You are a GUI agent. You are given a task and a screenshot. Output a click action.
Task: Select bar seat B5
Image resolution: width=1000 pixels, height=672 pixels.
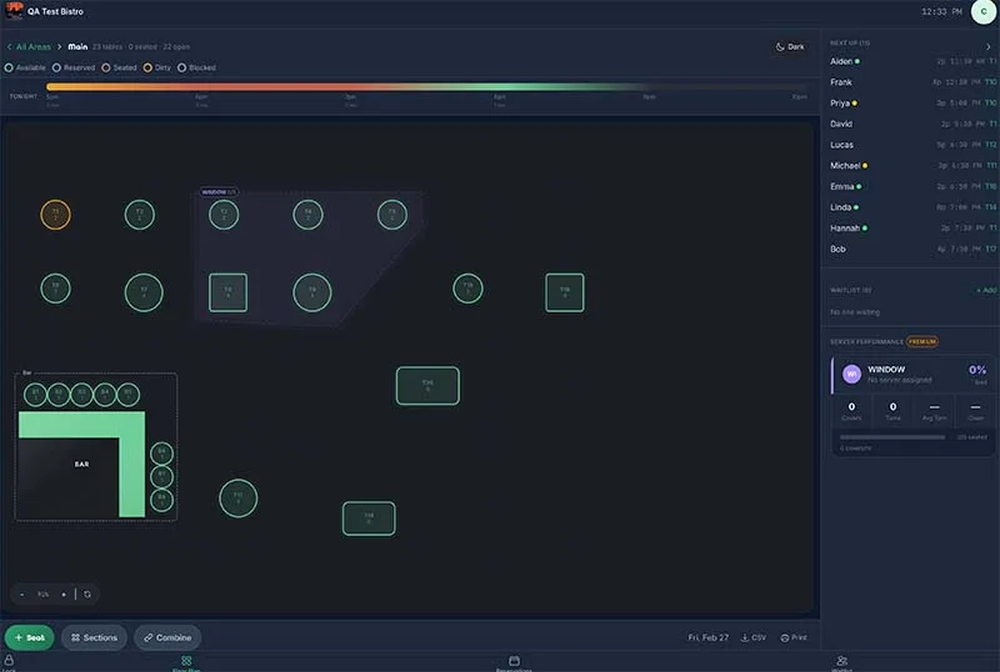[128, 395]
